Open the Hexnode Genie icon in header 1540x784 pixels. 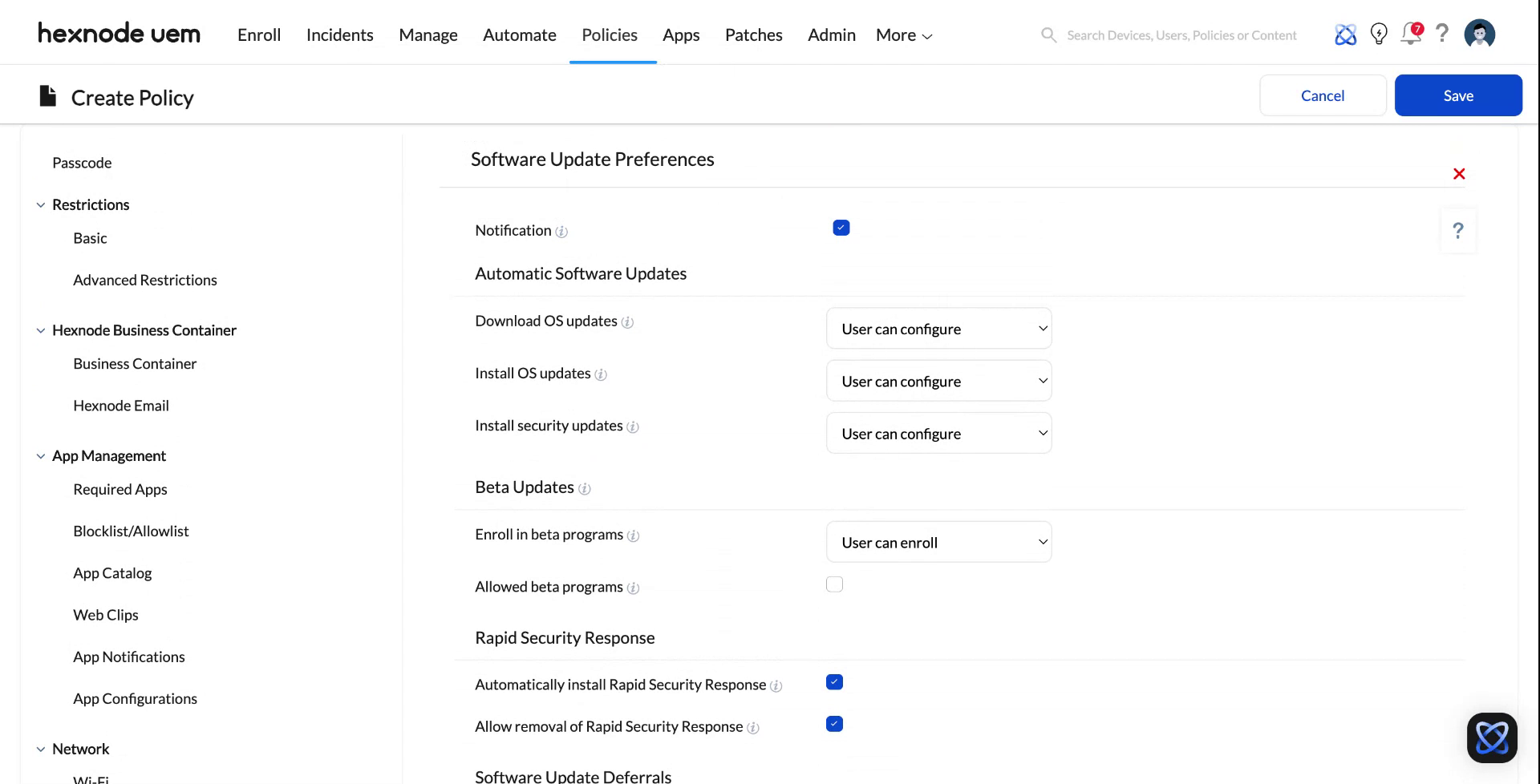[x=1345, y=34]
